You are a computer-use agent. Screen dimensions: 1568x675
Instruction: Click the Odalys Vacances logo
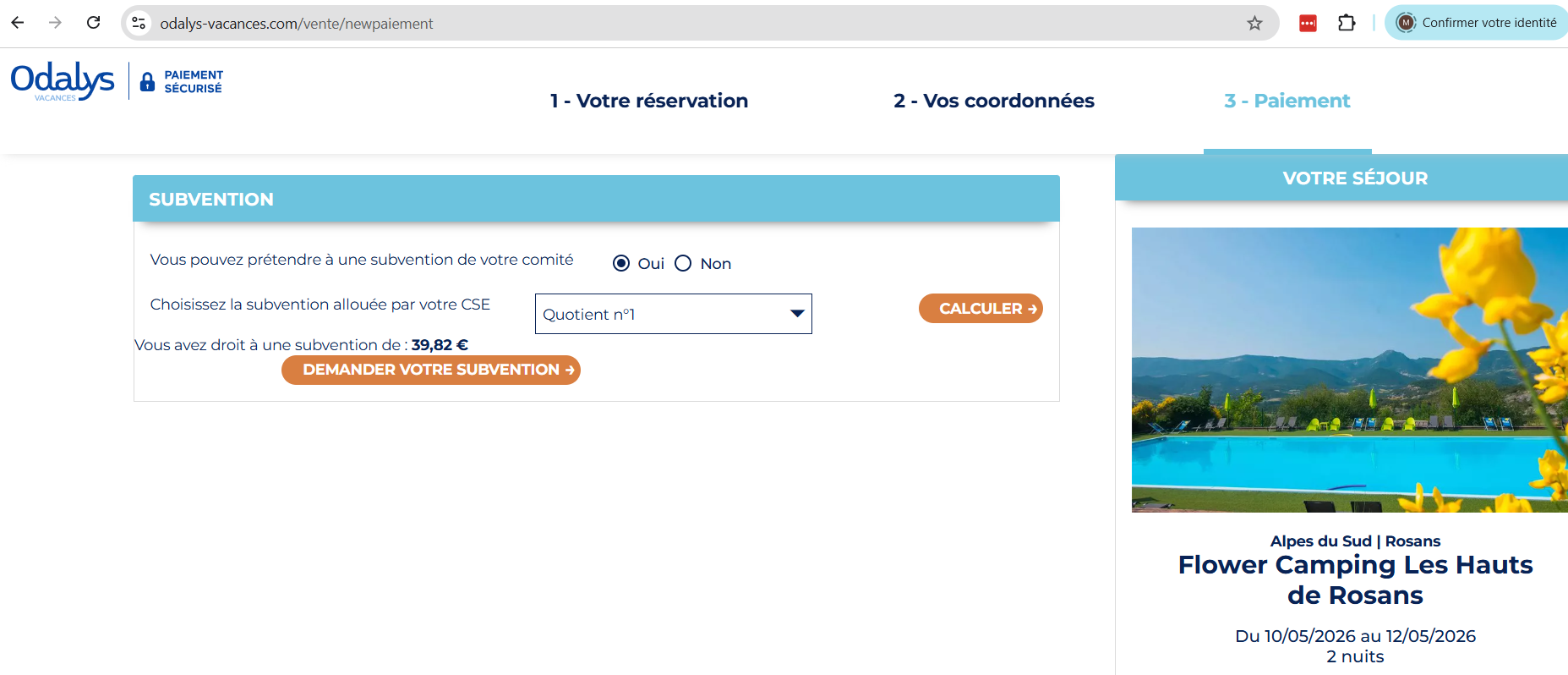pyautogui.click(x=62, y=81)
